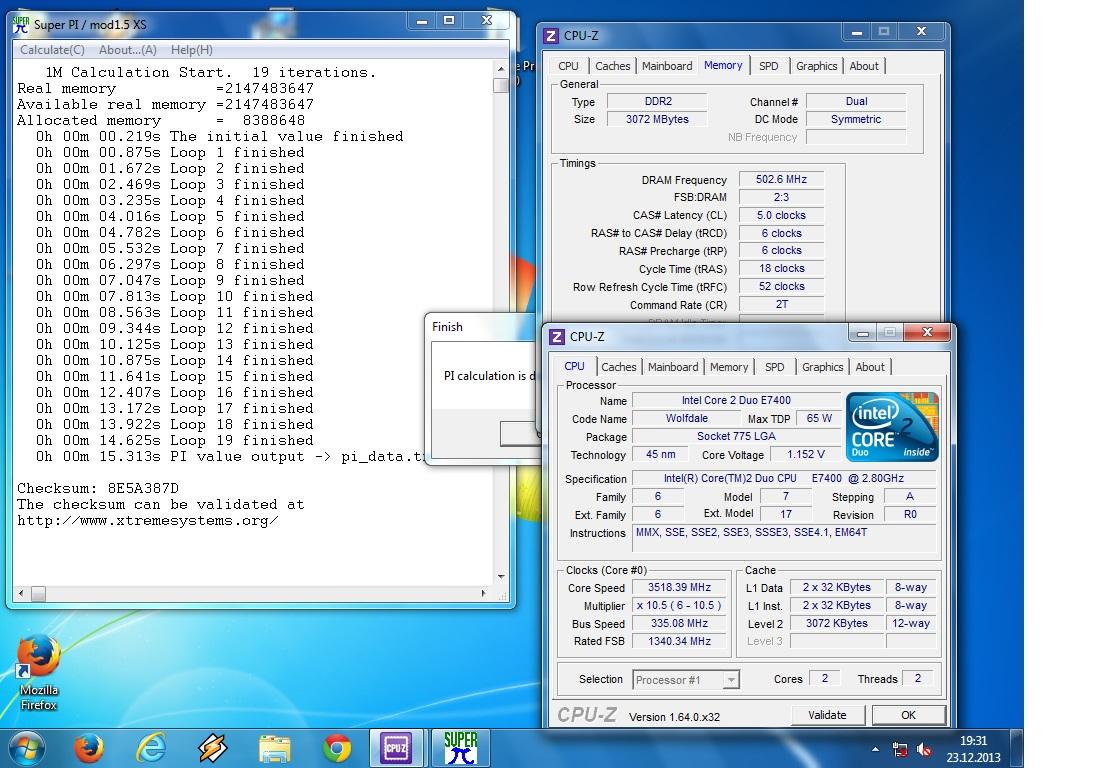Open Winamp from the taskbar
1093x768 pixels.
tap(213, 749)
